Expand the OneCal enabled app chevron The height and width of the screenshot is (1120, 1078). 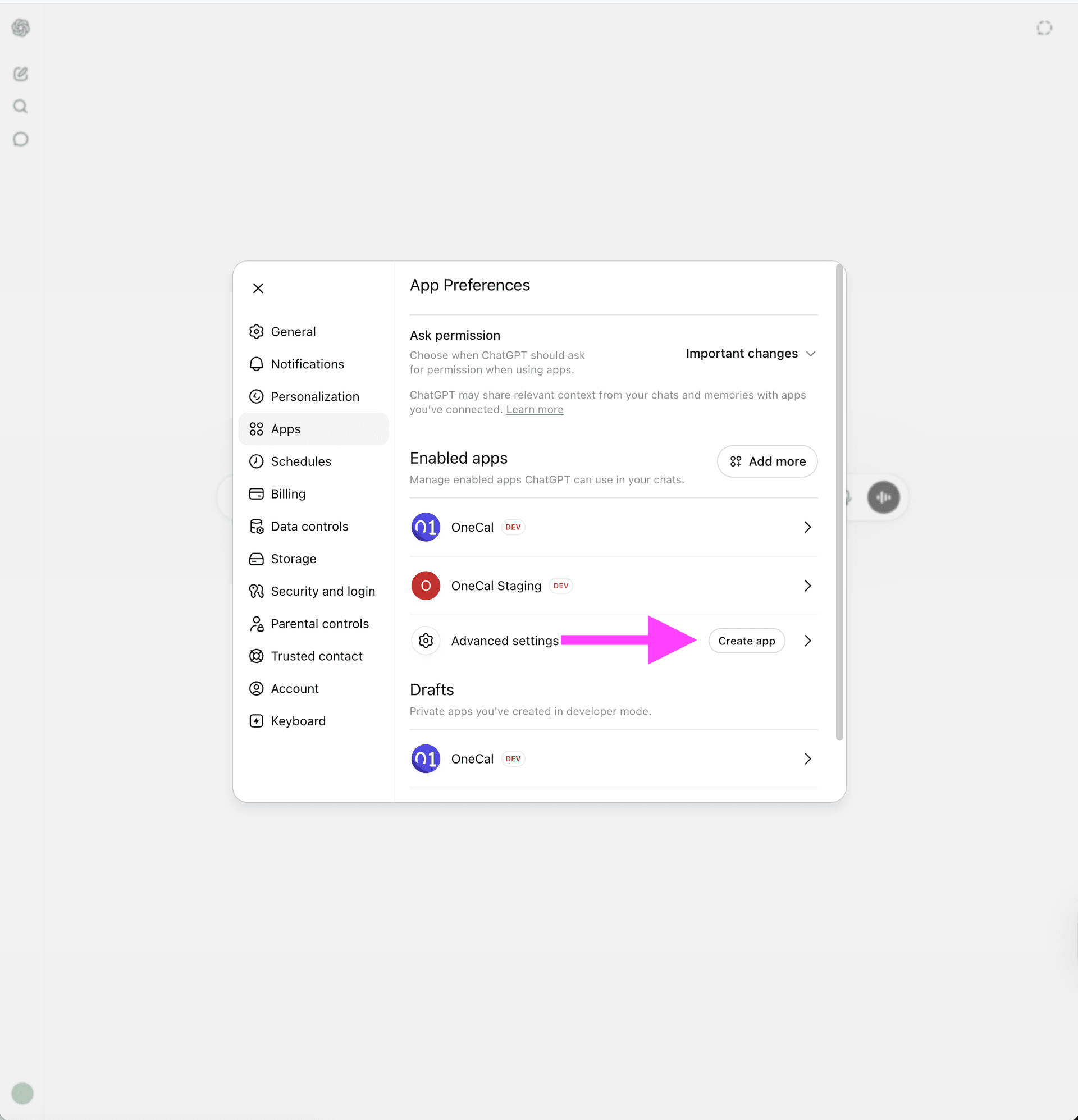click(x=807, y=527)
